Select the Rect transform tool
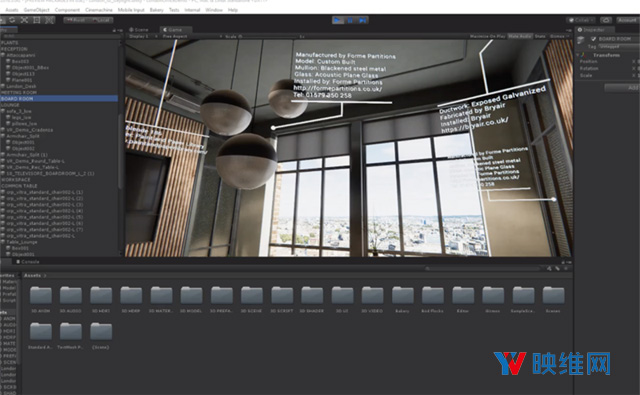Screen dimensions: 640x395 click(37, 20)
